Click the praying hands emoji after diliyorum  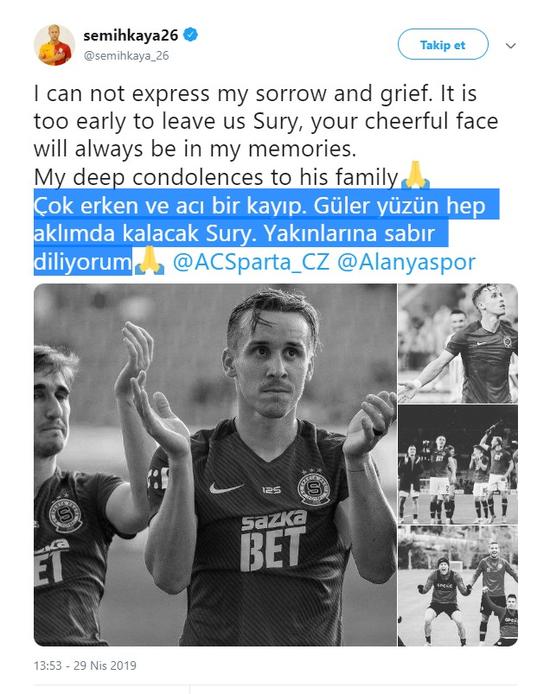pyautogui.click(x=149, y=261)
